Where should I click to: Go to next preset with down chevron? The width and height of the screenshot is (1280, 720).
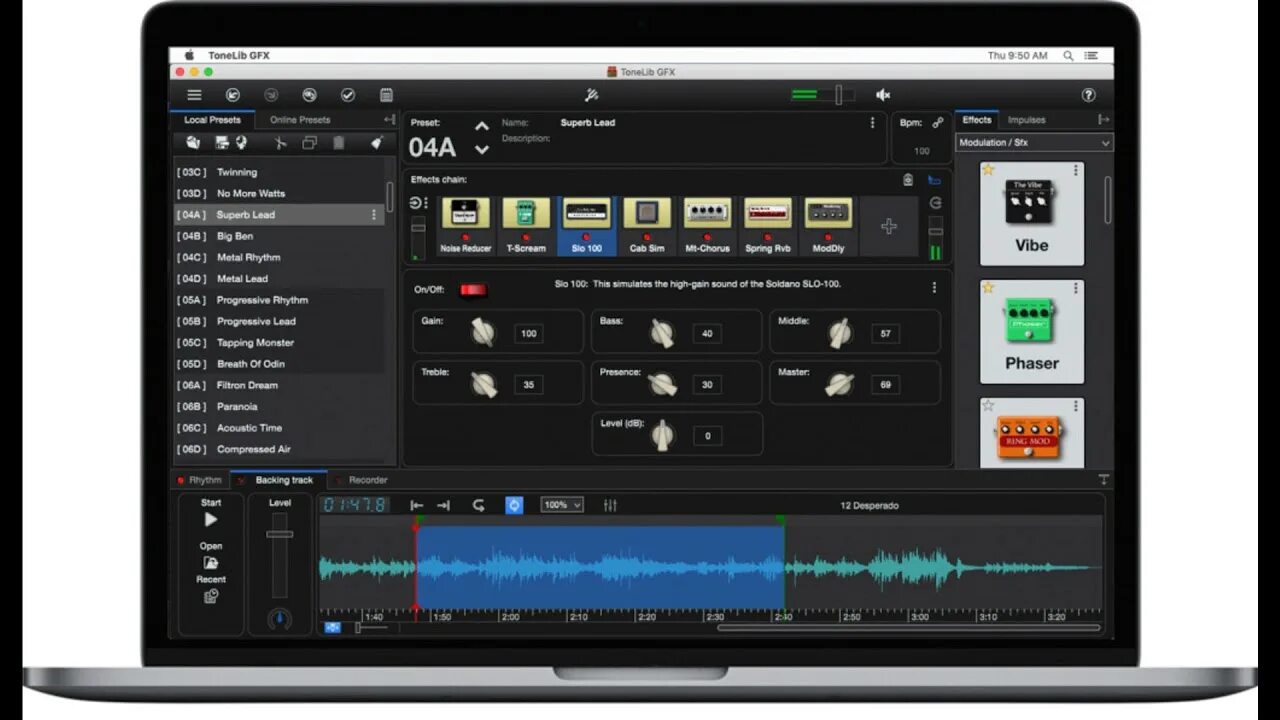482,150
